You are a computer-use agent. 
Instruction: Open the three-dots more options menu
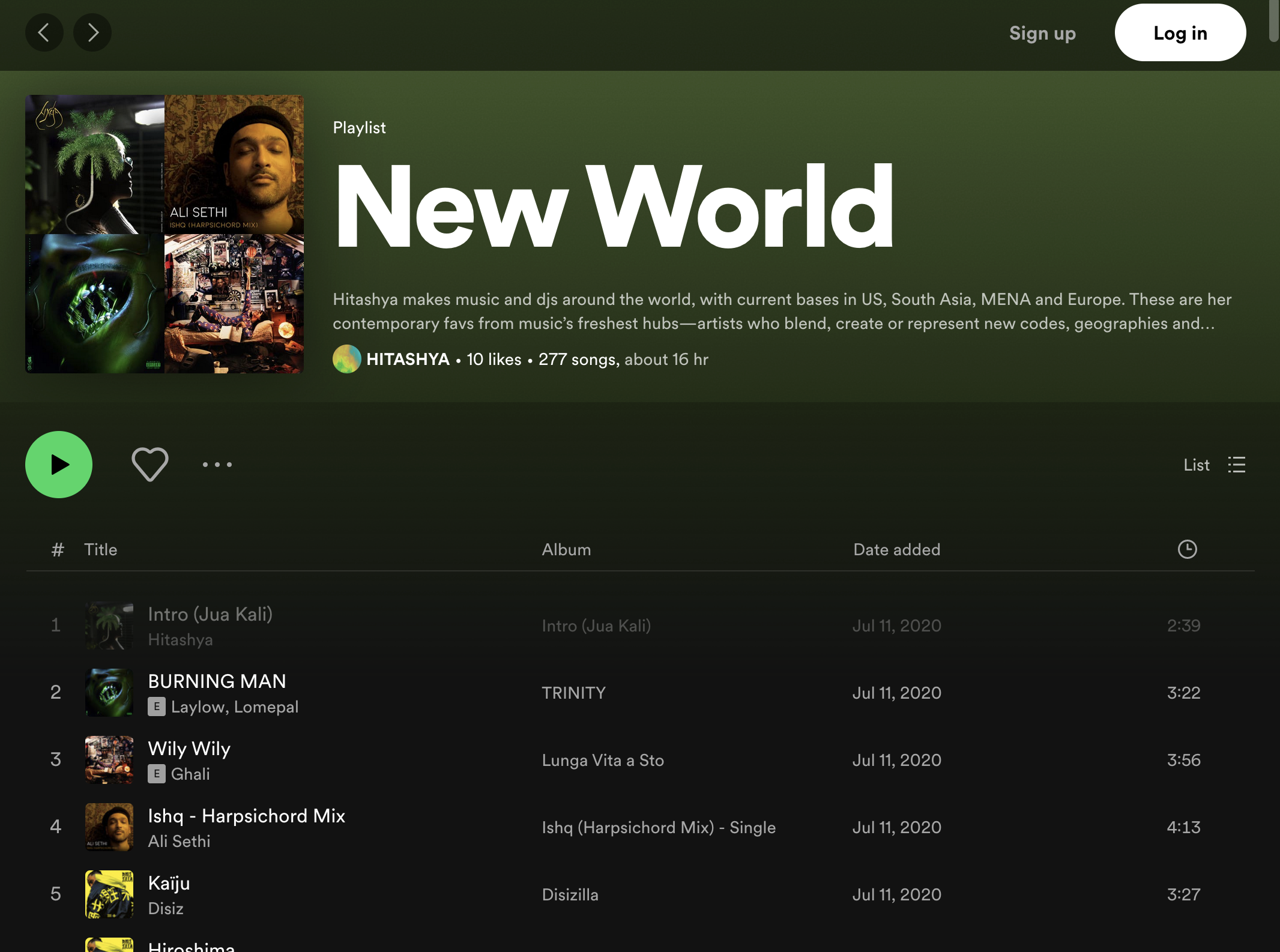point(217,465)
